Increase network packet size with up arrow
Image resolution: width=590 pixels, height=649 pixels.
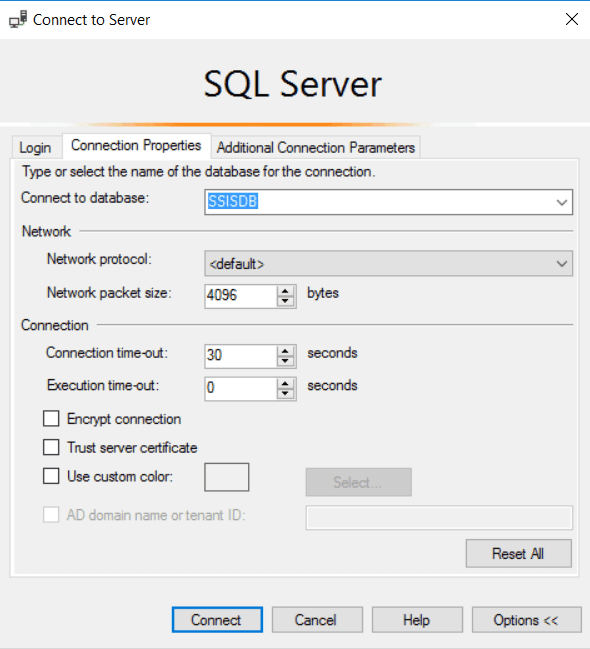(x=285, y=291)
